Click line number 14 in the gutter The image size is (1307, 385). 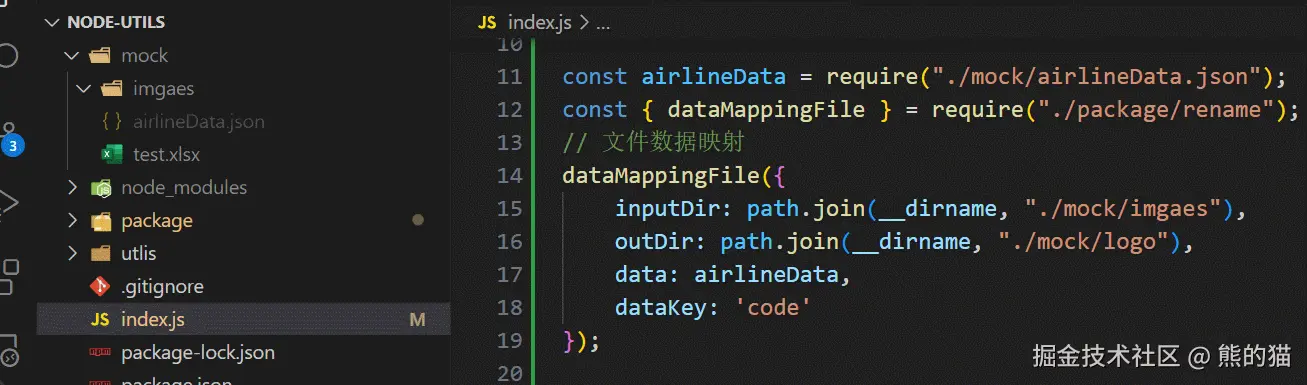point(509,176)
